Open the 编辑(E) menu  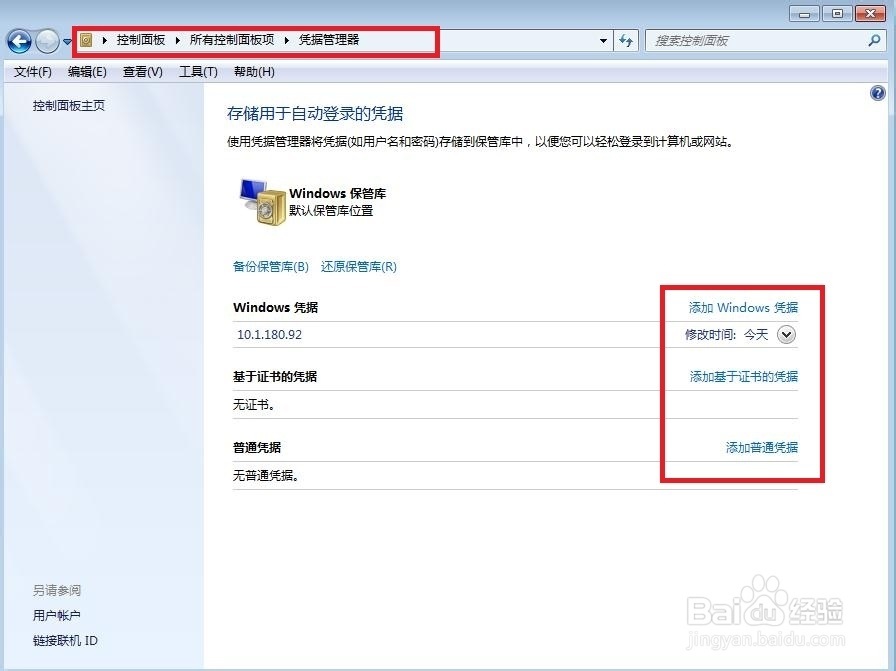[x=87, y=71]
